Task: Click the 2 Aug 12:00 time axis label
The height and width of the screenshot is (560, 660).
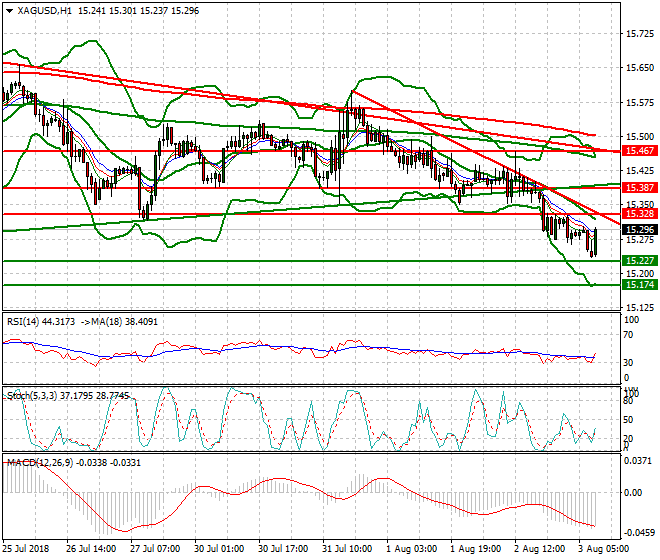Action: (x=540, y=549)
